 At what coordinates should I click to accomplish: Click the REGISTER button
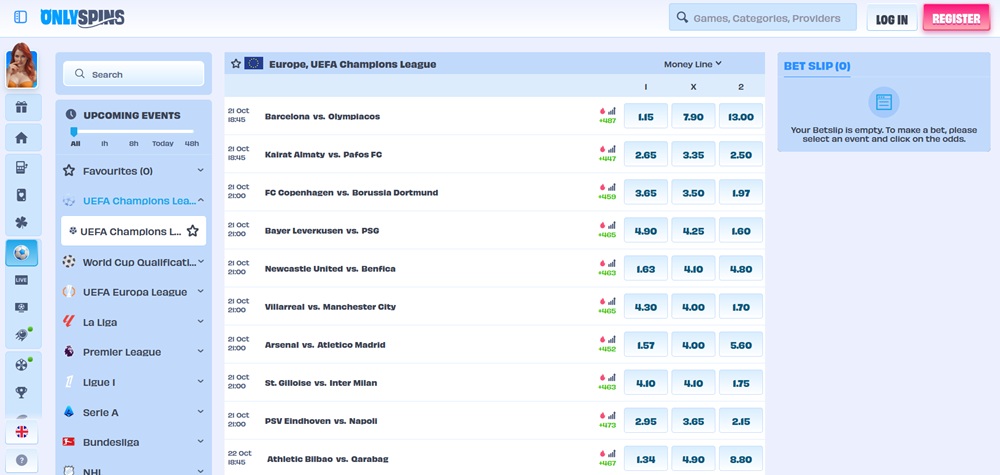pyautogui.click(x=956, y=18)
